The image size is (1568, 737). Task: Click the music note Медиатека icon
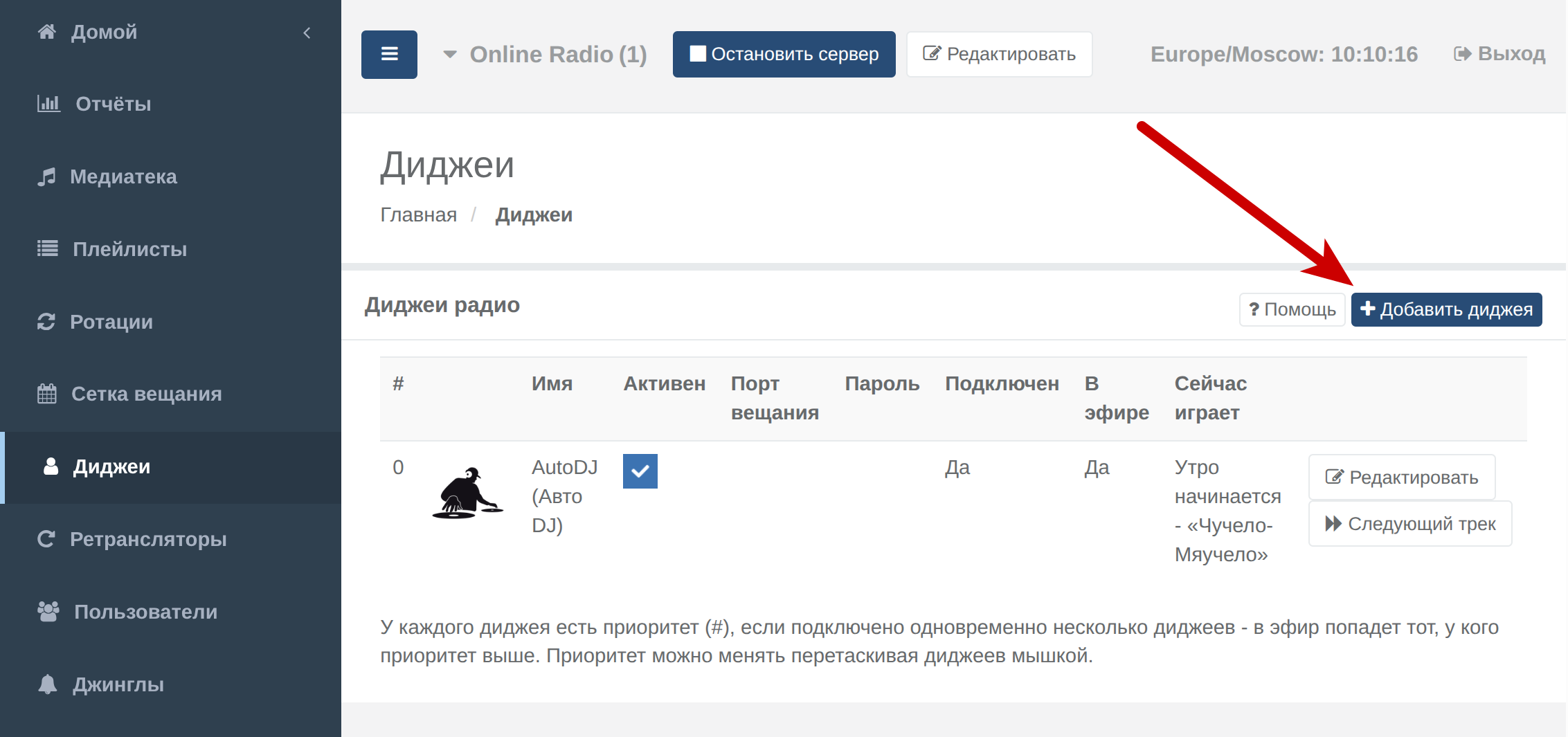pos(46,177)
